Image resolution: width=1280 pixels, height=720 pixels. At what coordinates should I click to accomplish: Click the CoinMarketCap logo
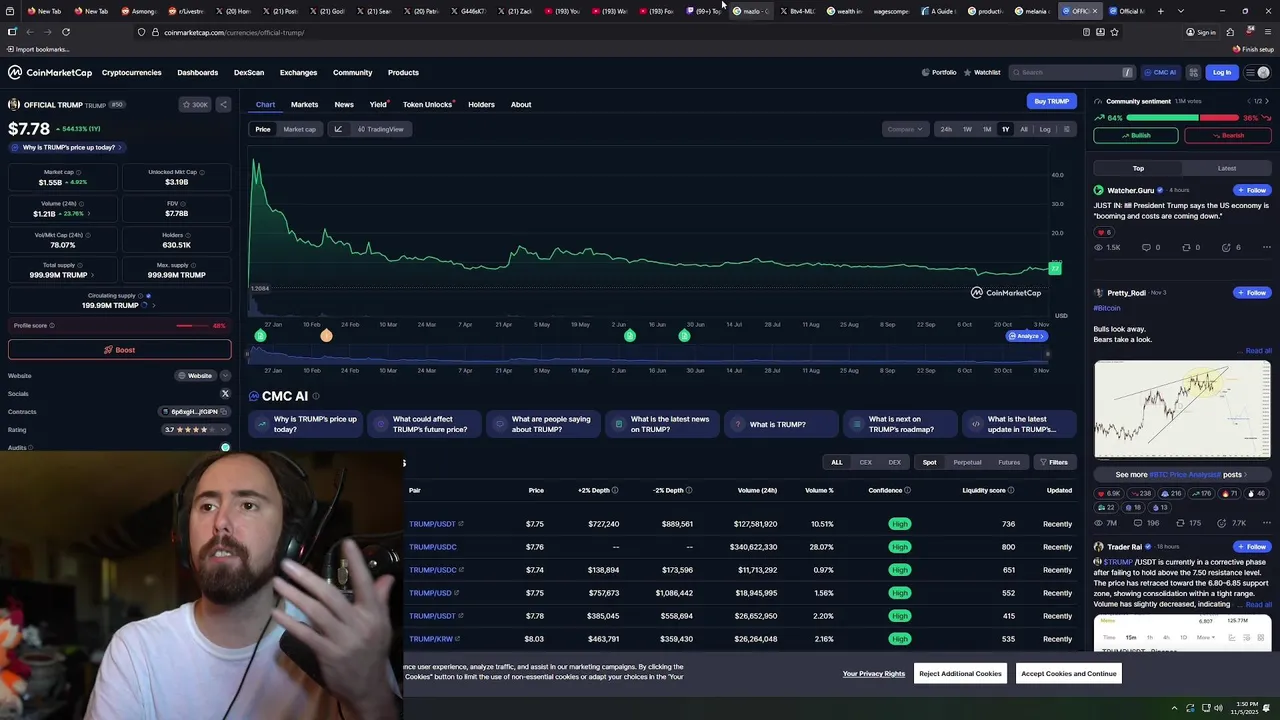[50, 72]
